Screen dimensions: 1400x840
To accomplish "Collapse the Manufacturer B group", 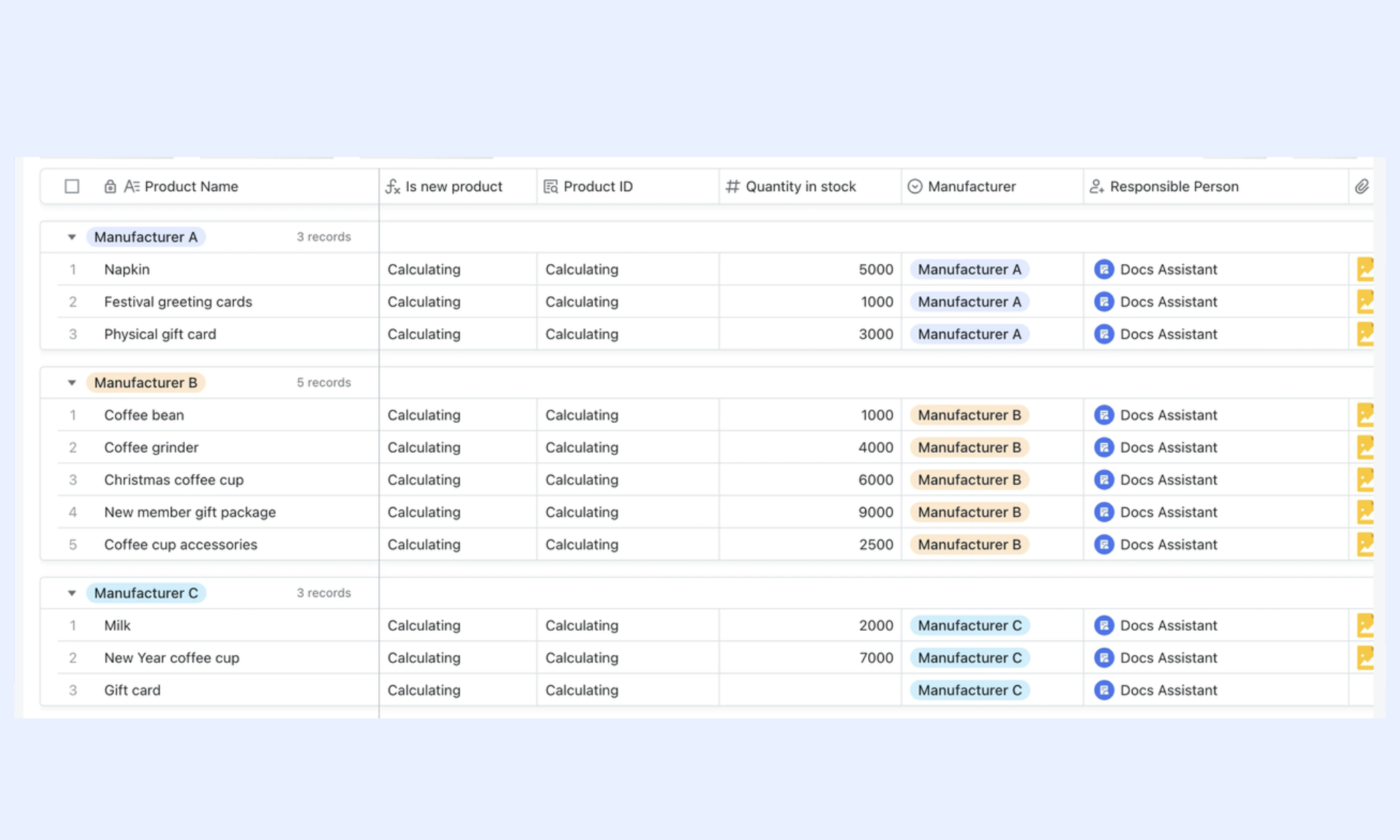I will coord(71,383).
